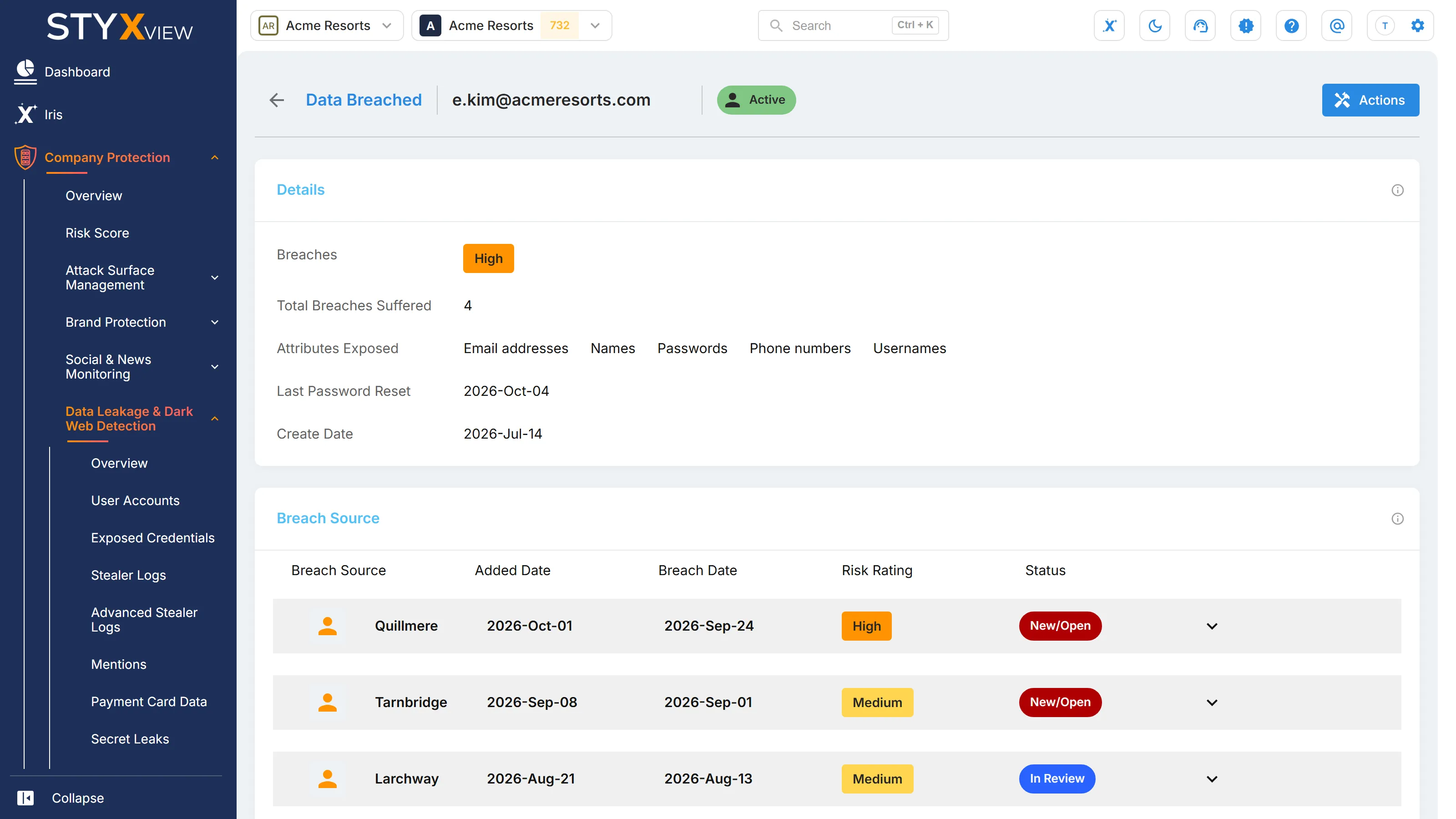Open Stealer Logs page

click(x=128, y=575)
